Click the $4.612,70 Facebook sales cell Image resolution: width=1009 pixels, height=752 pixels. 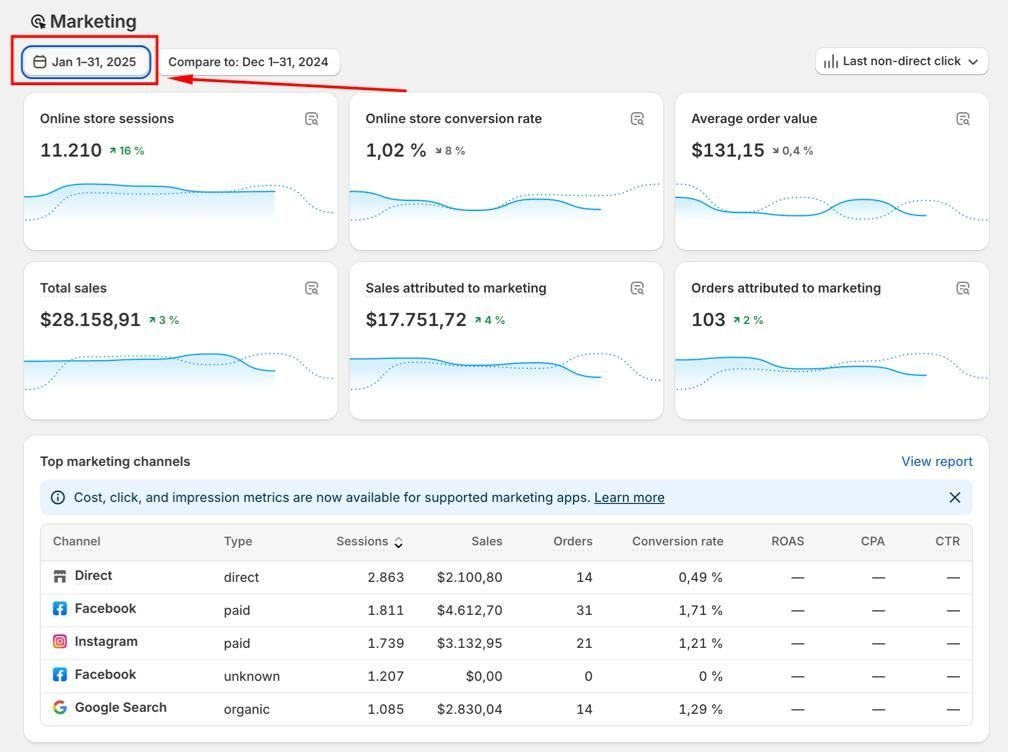tap(470, 610)
